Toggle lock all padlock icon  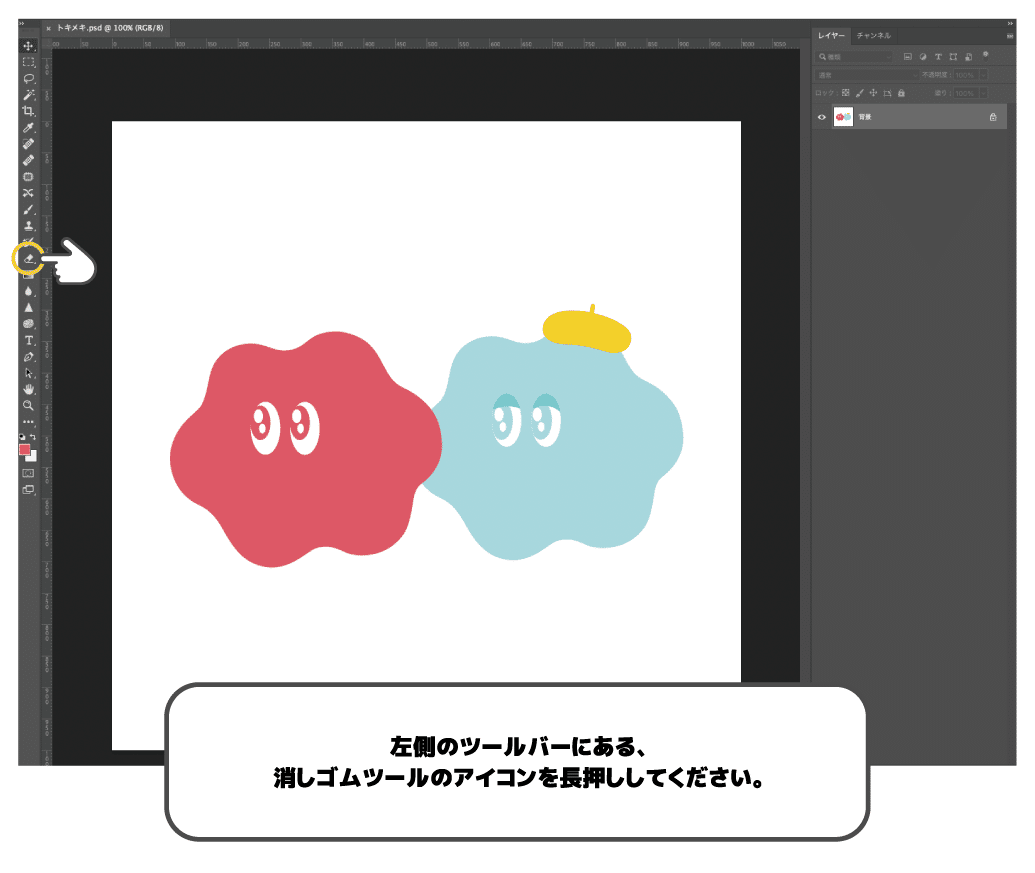click(x=901, y=93)
